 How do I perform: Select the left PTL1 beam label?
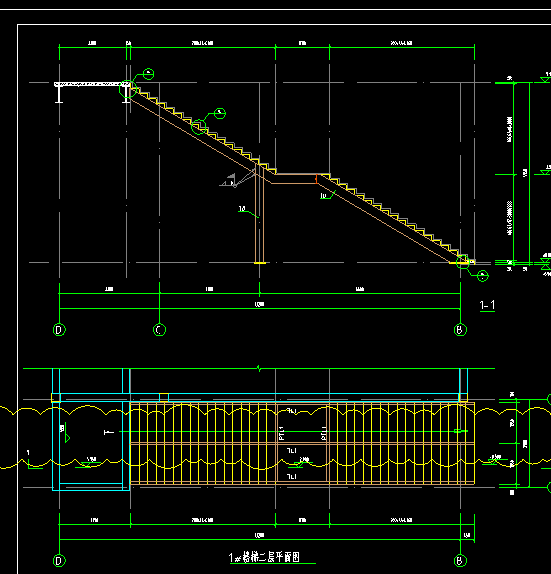(x=282, y=433)
